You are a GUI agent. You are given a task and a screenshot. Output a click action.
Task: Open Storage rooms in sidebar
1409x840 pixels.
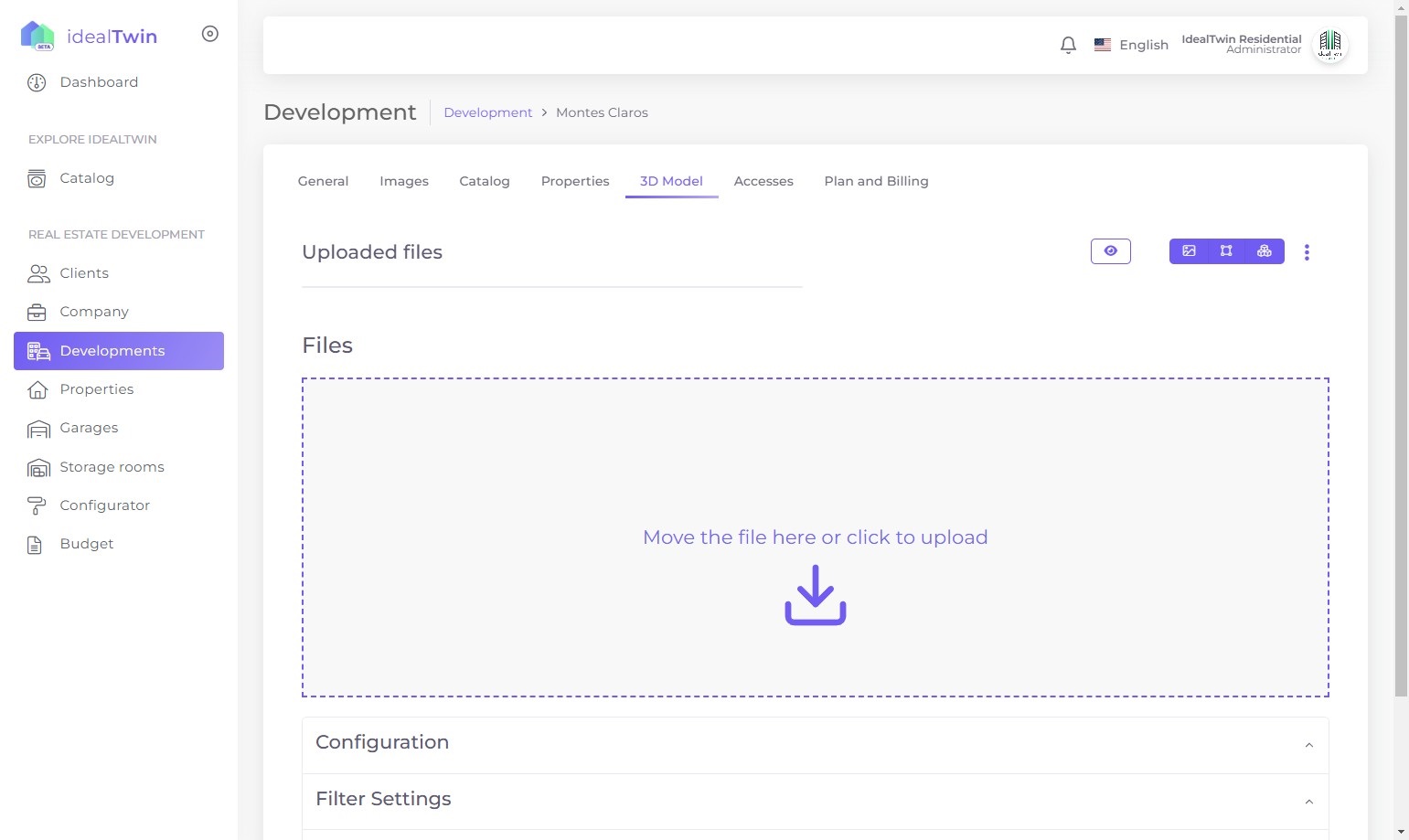112,467
